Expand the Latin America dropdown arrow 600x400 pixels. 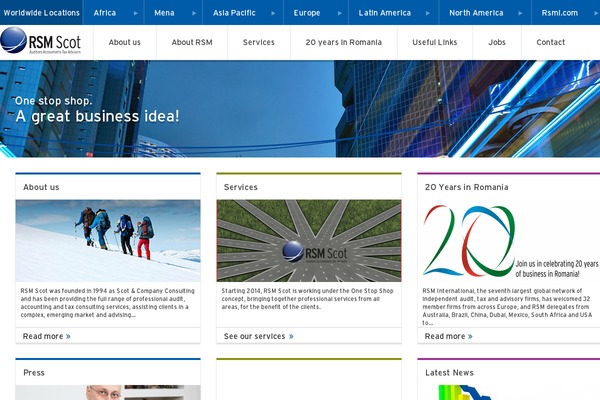[428, 13]
